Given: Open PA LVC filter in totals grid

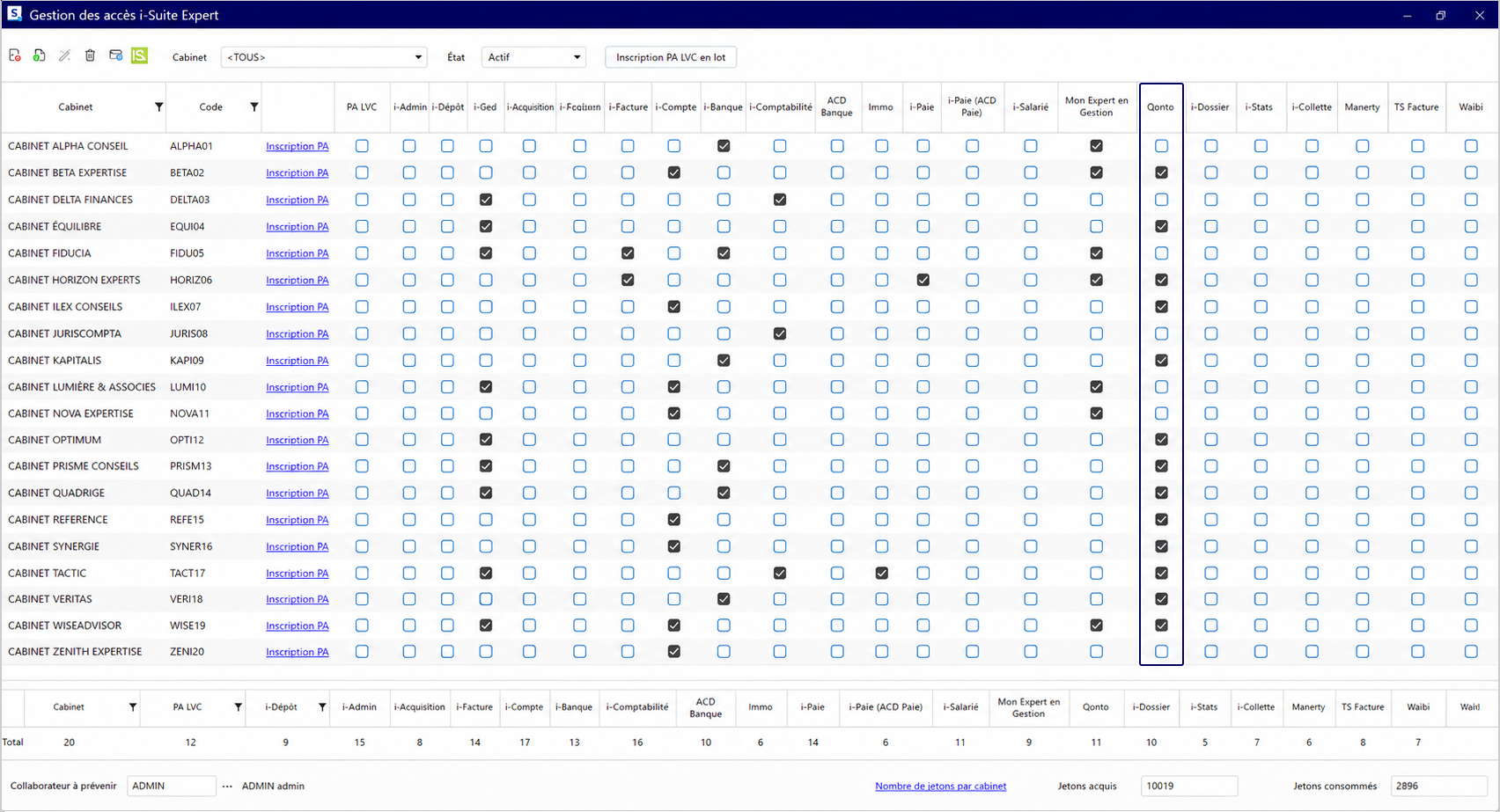Looking at the screenshot, I should click(238, 707).
